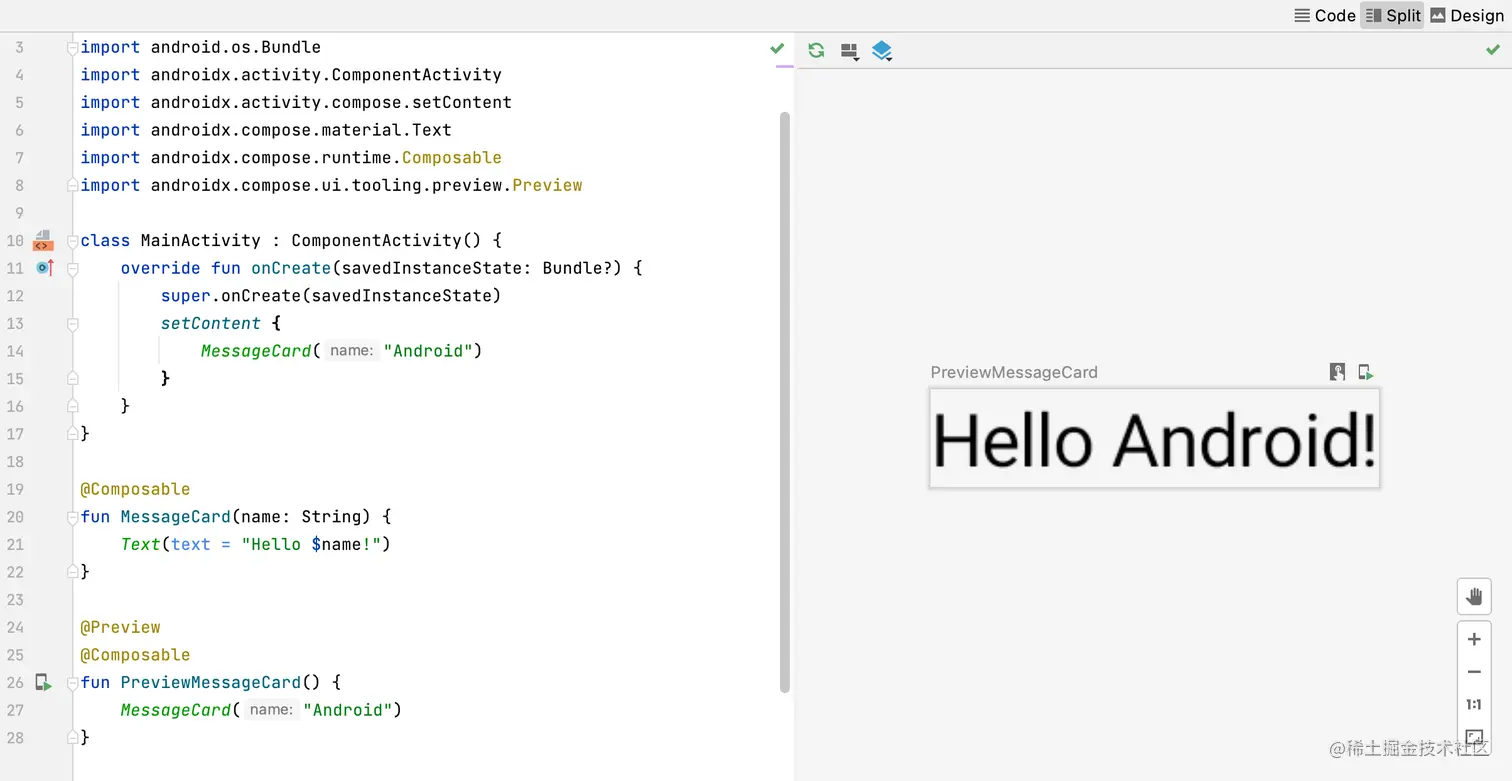Collapse the setContent block at line 13
1512x781 pixels.
point(72,324)
